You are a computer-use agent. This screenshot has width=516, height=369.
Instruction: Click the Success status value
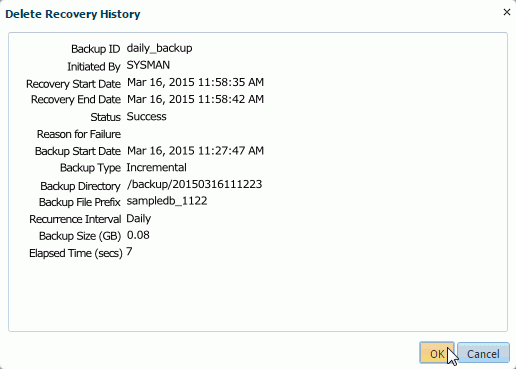146,116
